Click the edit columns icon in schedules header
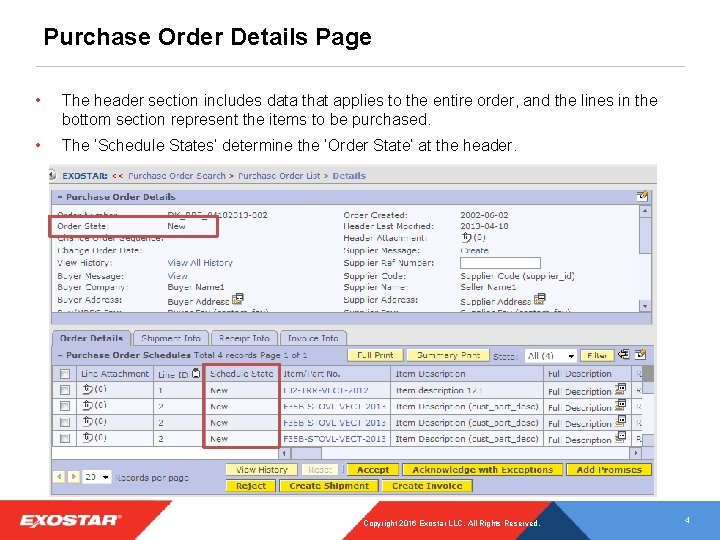The image size is (720, 540). point(641,354)
